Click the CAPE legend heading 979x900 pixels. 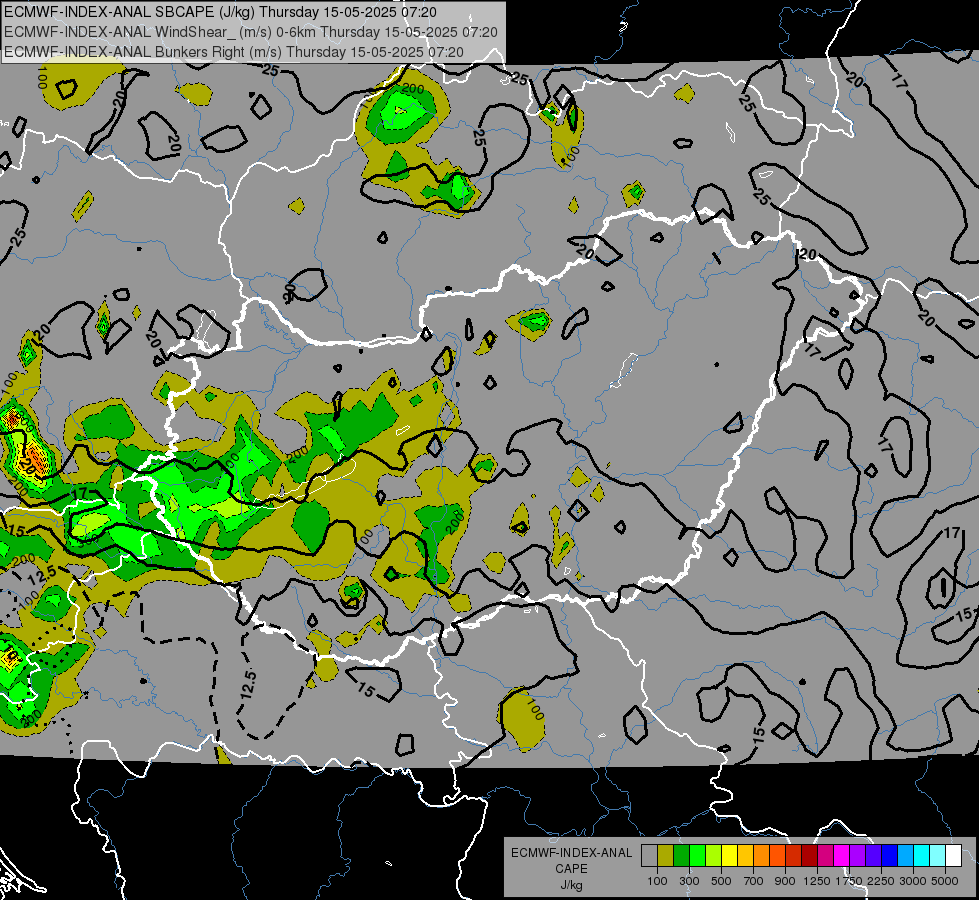click(x=571, y=868)
